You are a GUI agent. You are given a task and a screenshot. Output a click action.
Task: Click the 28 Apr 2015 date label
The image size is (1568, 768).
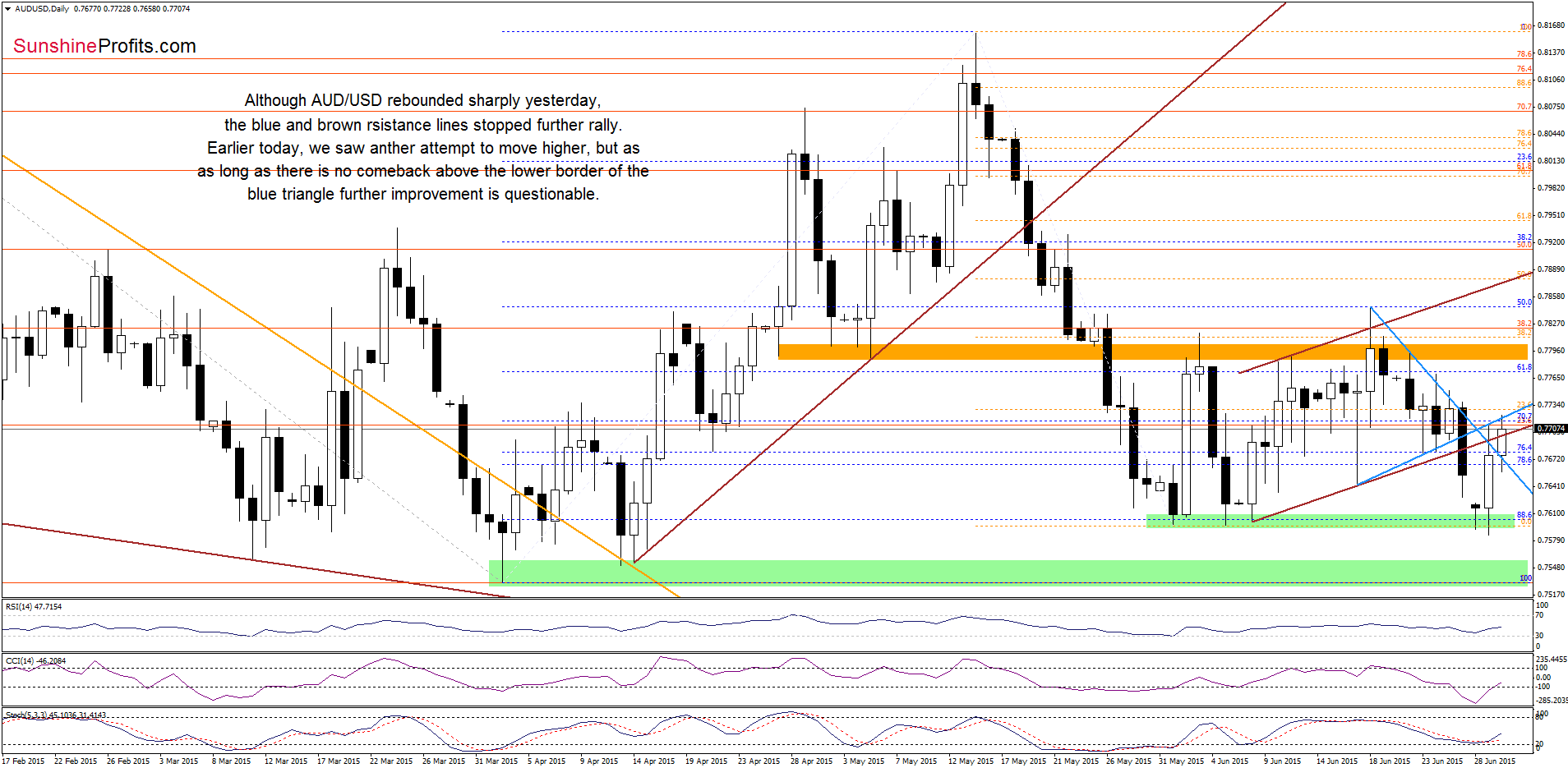point(811,761)
